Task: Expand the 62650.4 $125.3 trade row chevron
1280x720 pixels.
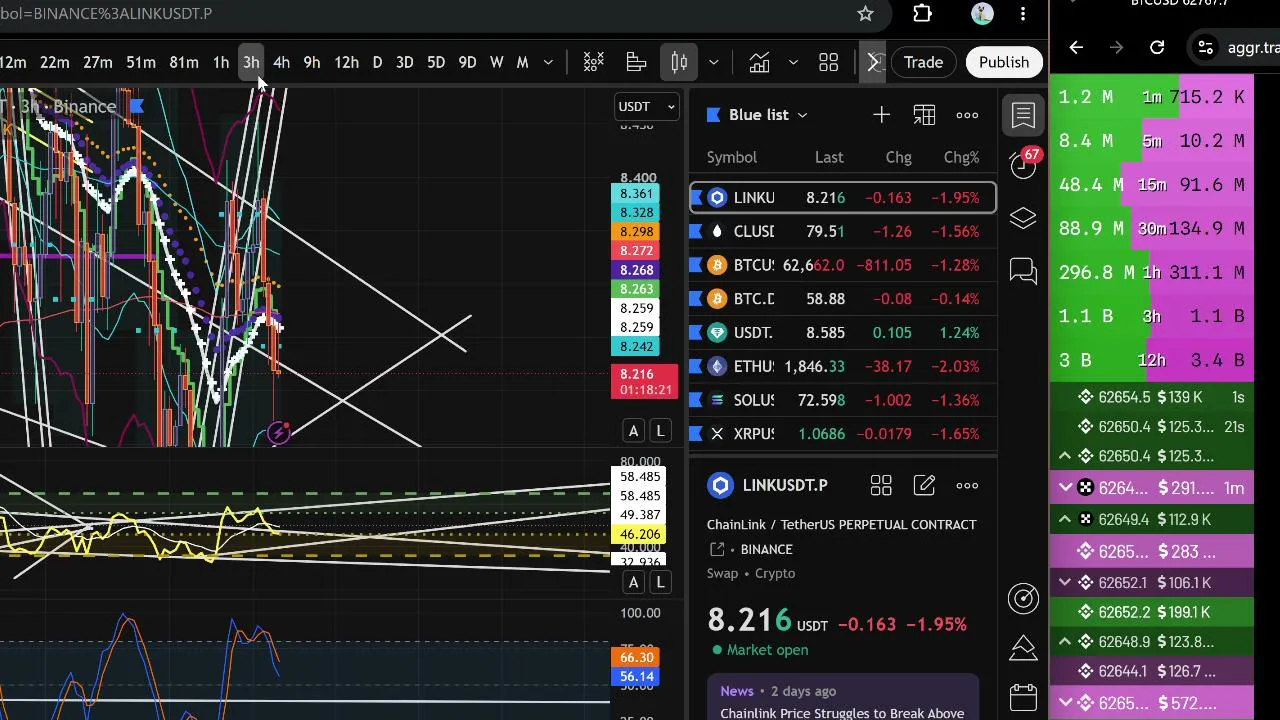Action: (1065, 456)
